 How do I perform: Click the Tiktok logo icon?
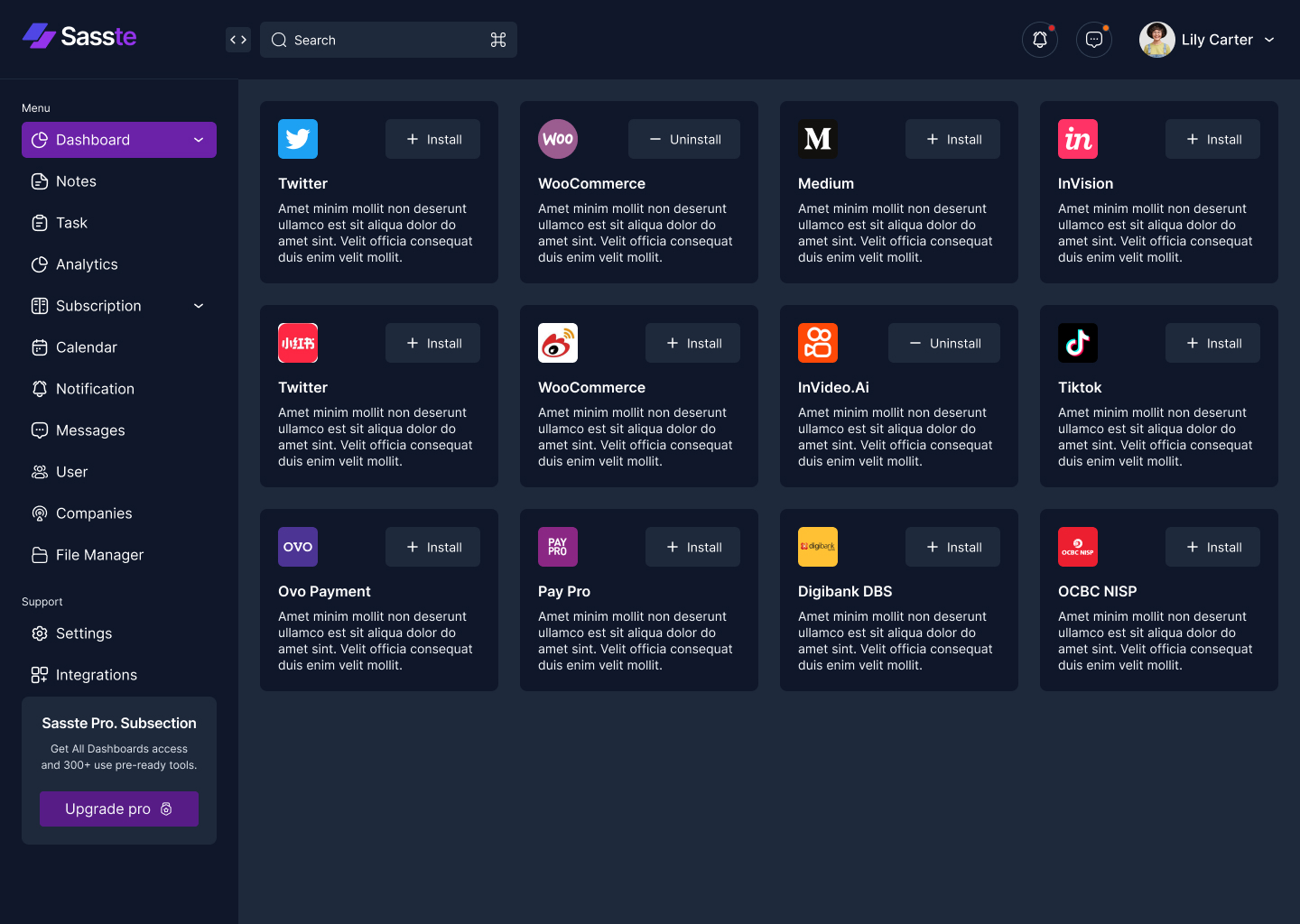1078,343
